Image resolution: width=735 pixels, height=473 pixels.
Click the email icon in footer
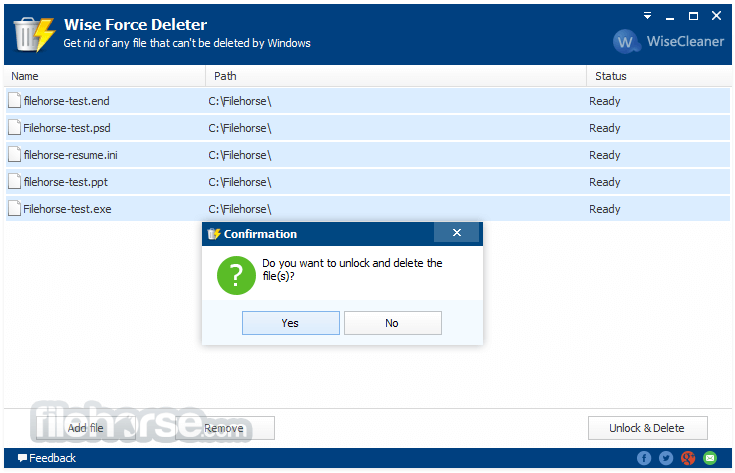[x=710, y=458]
